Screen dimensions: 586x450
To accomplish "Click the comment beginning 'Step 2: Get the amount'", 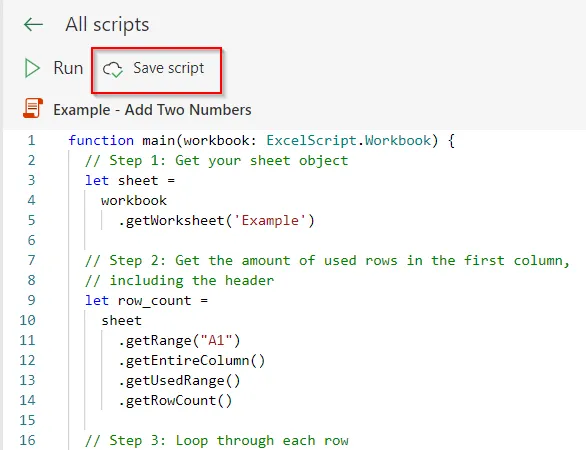I will tap(327, 260).
